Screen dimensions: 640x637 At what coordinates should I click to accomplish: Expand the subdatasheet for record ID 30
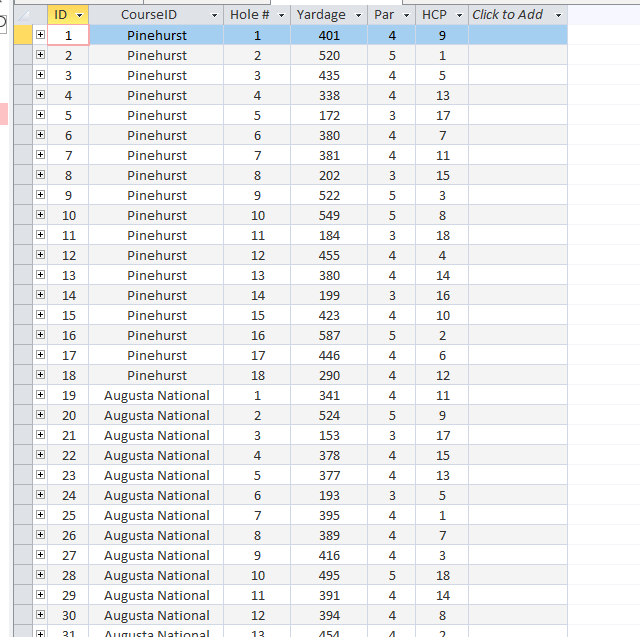(x=40, y=615)
